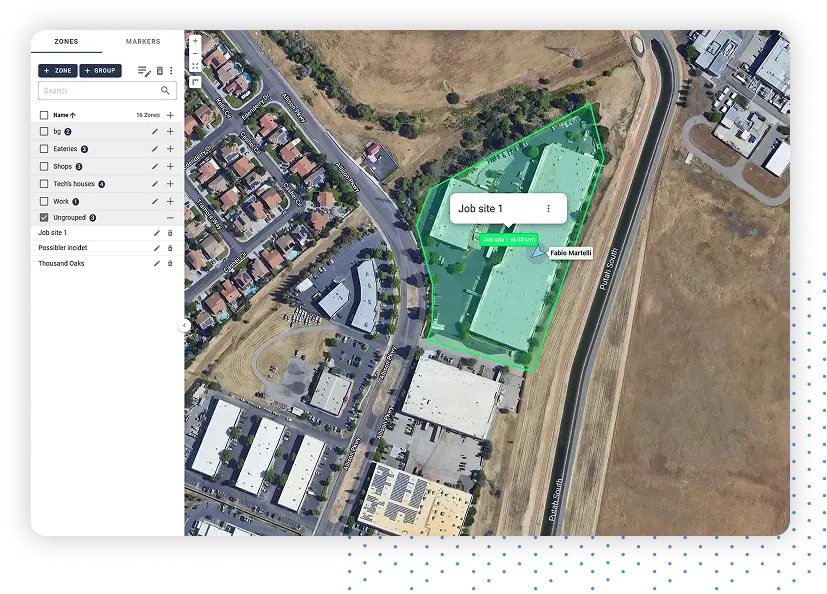The width and height of the screenshot is (827, 594).
Task: Uncheck the Ungrouped checkbox
Action: click(x=44, y=217)
